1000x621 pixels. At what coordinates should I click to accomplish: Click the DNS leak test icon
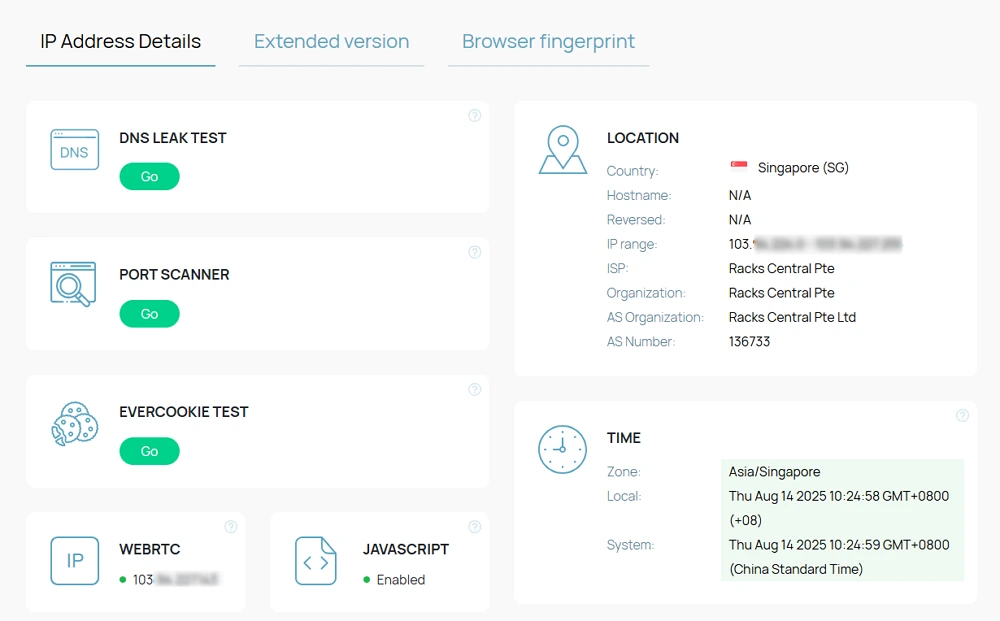(x=75, y=150)
